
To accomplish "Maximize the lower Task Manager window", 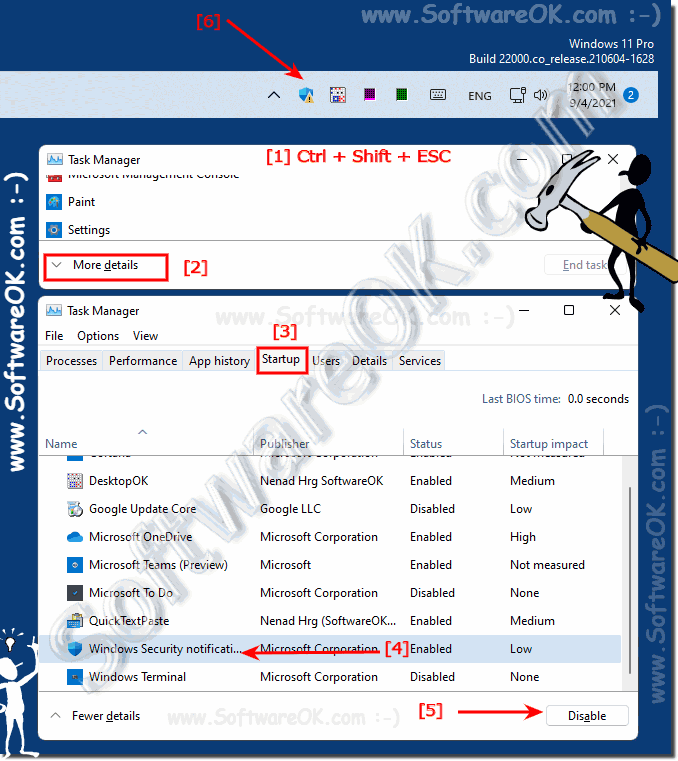I will coord(569,310).
